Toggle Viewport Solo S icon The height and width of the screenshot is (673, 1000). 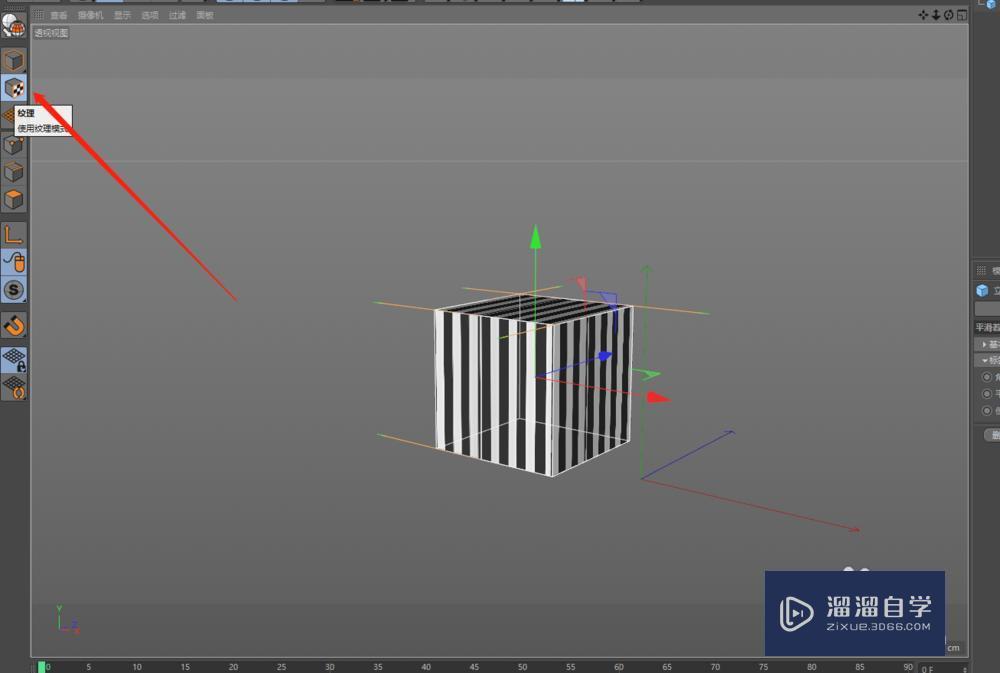point(13,290)
